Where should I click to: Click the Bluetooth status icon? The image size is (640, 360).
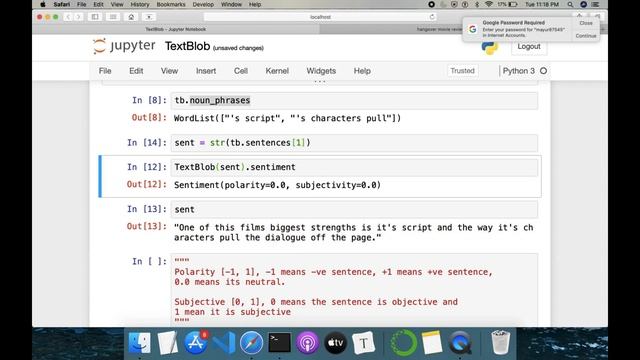[x=477, y=4]
